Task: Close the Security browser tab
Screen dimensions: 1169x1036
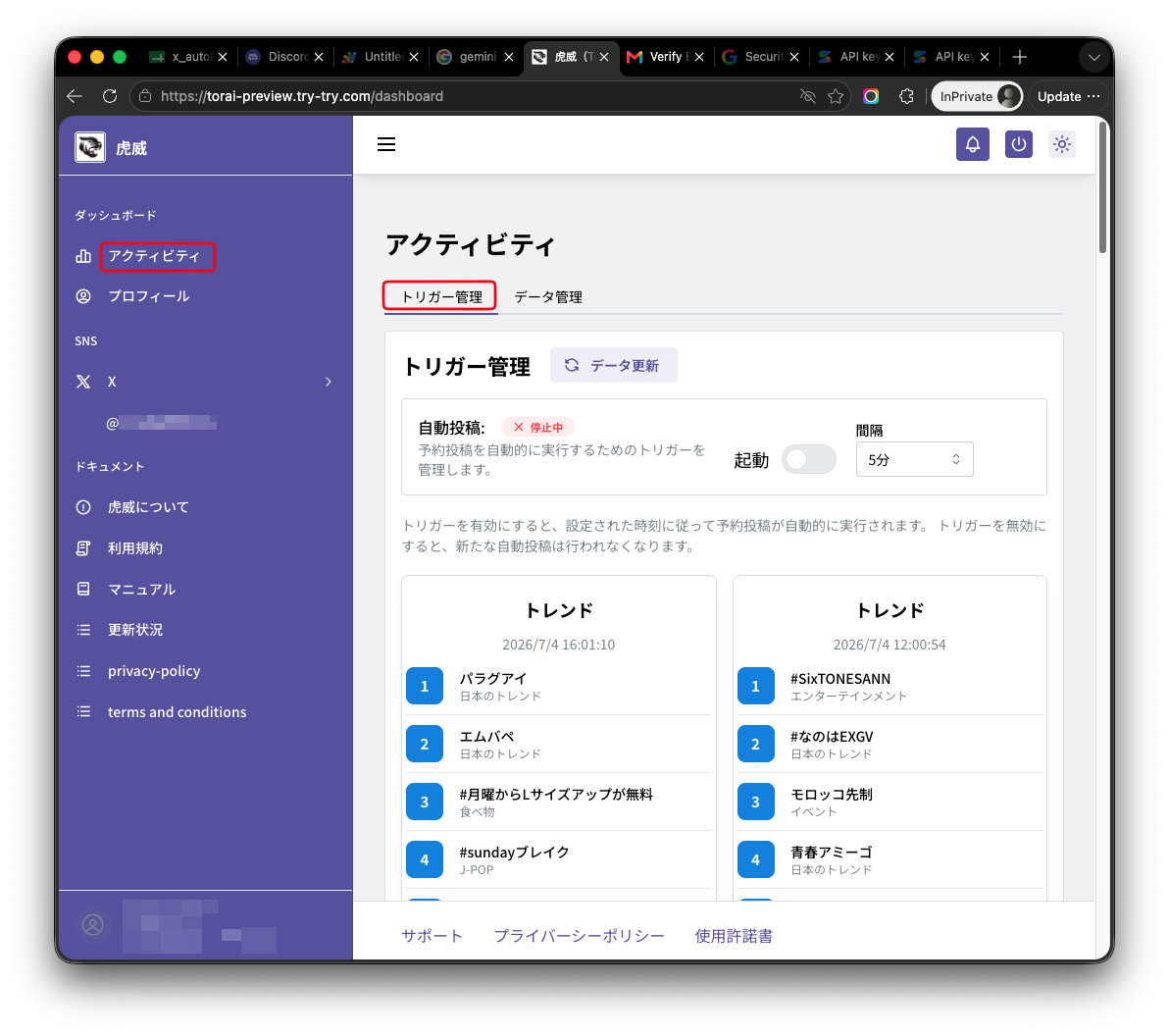Action: coord(794,57)
